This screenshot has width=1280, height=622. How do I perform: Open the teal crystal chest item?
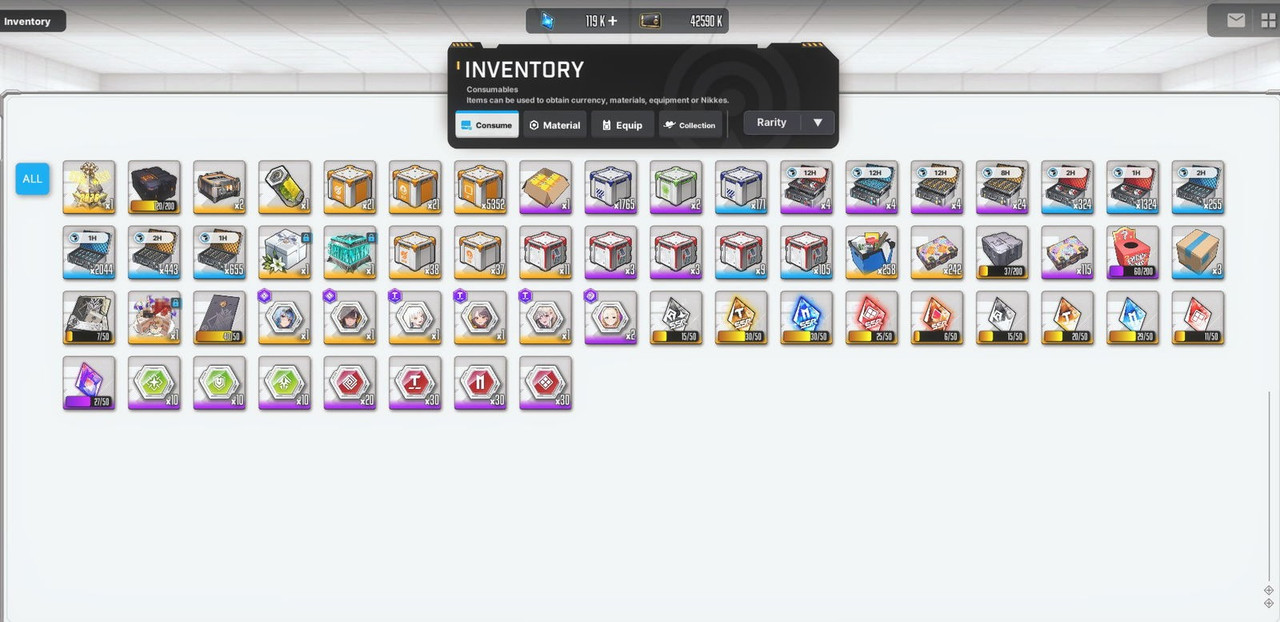tap(350, 252)
